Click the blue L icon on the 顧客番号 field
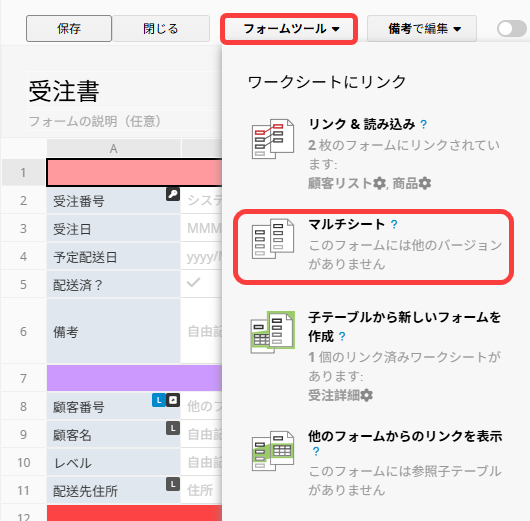Viewport: 530px width, 521px height. click(x=159, y=400)
